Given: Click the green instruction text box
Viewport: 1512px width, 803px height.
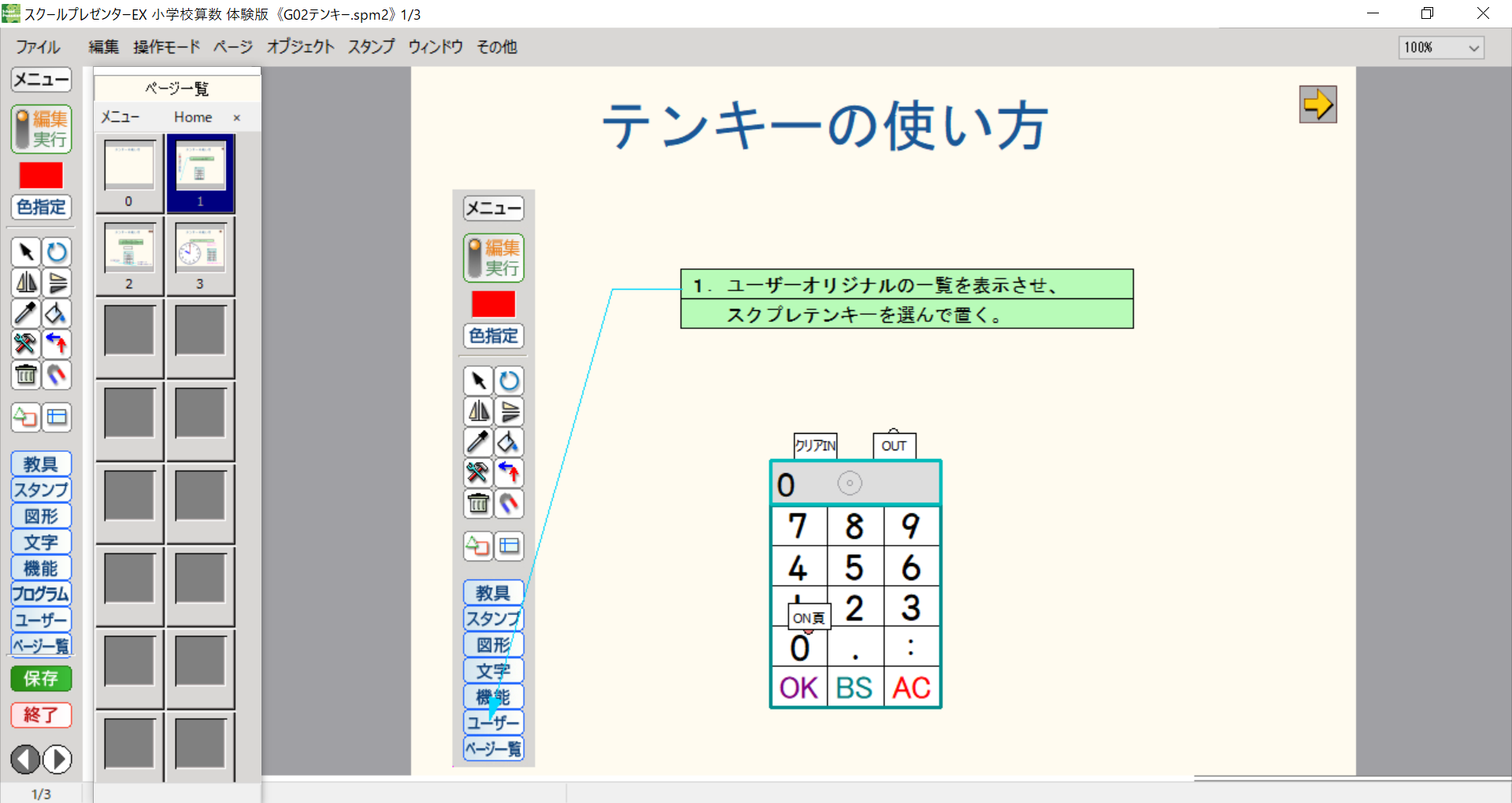Looking at the screenshot, I should pyautogui.click(x=906, y=299).
